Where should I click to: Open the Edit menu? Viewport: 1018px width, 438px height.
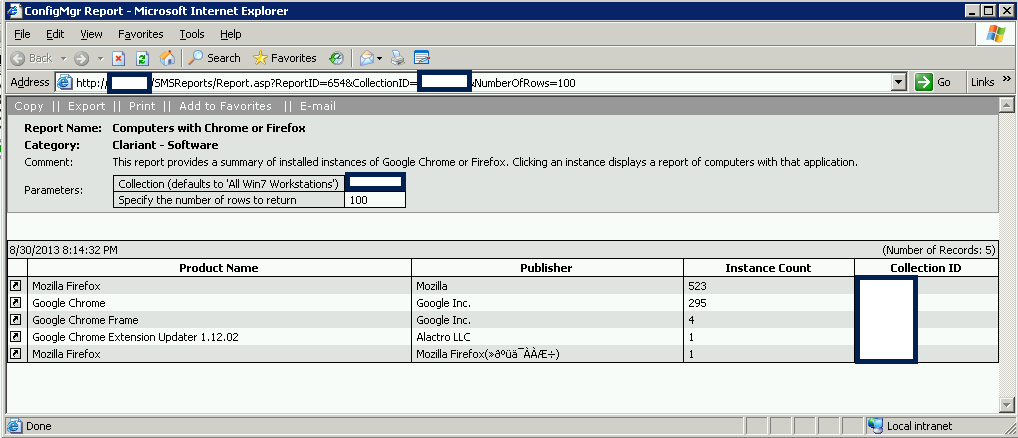tap(55, 34)
